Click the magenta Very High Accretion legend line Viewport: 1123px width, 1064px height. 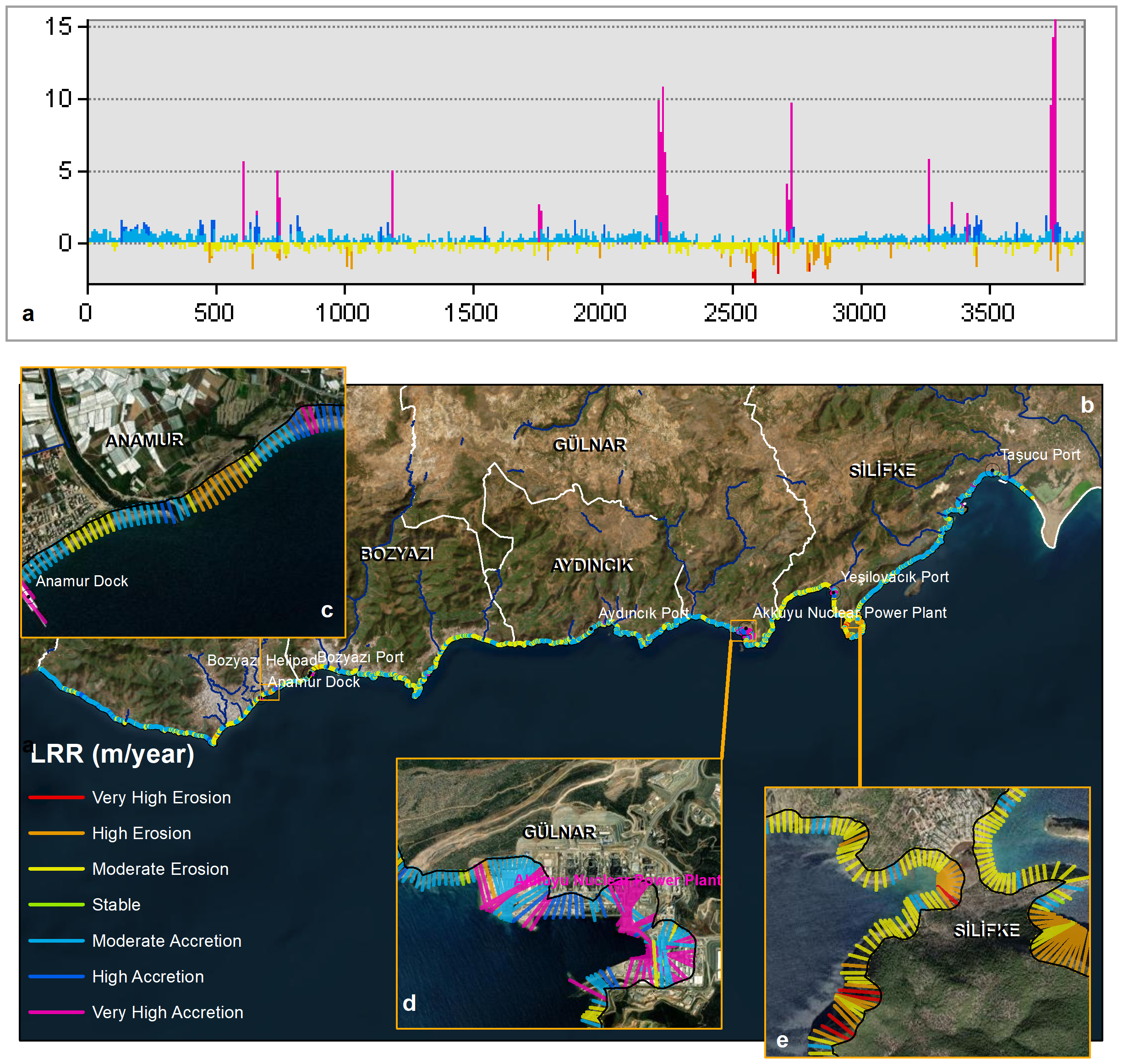[56, 1012]
